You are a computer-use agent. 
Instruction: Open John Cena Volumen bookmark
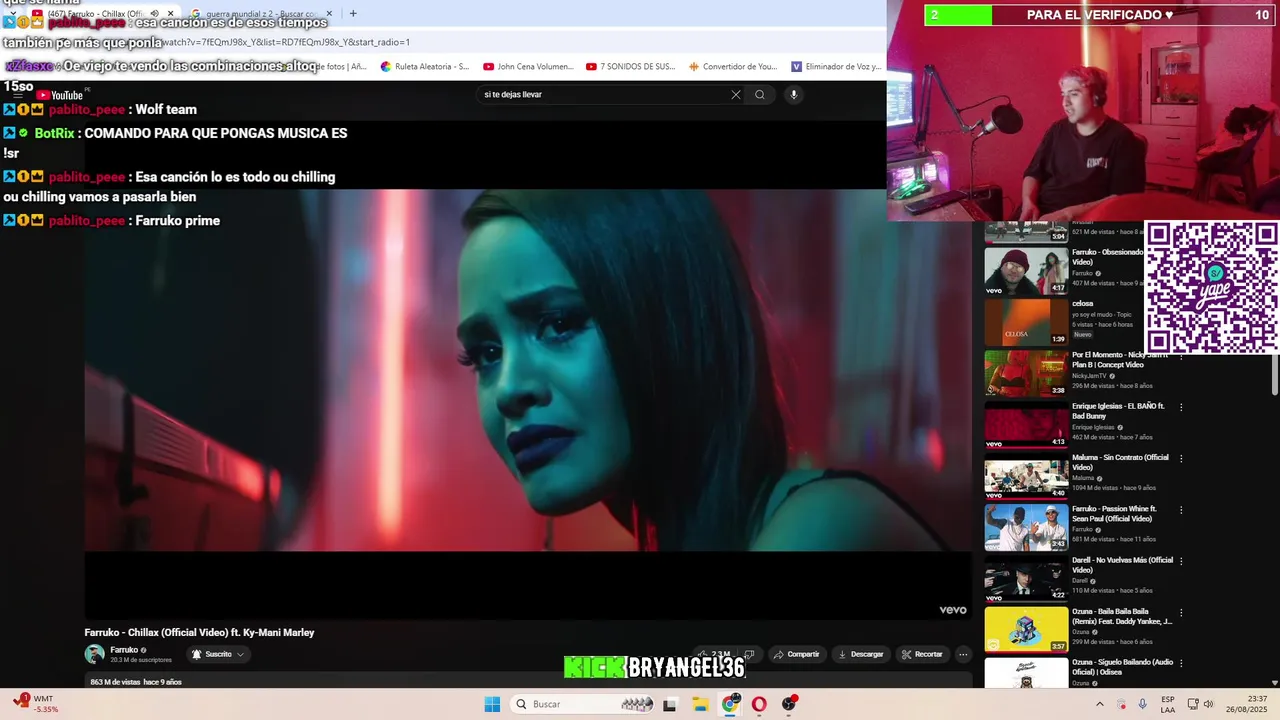coord(528,67)
